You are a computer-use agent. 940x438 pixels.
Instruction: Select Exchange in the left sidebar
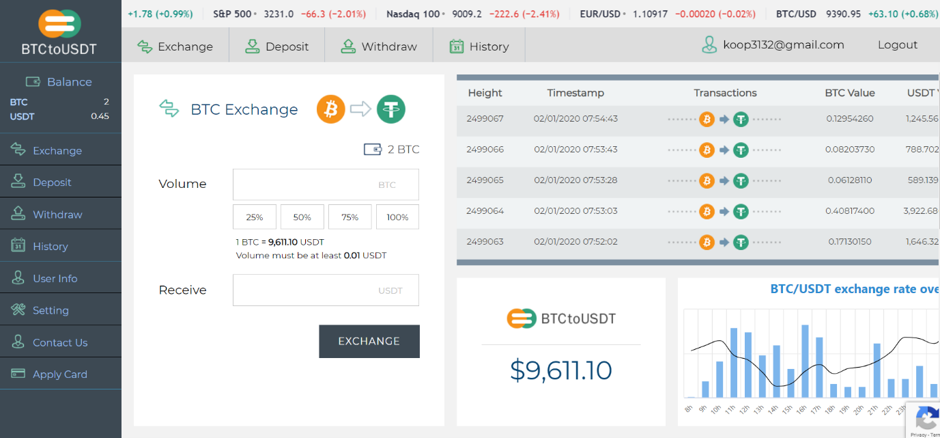(x=60, y=150)
